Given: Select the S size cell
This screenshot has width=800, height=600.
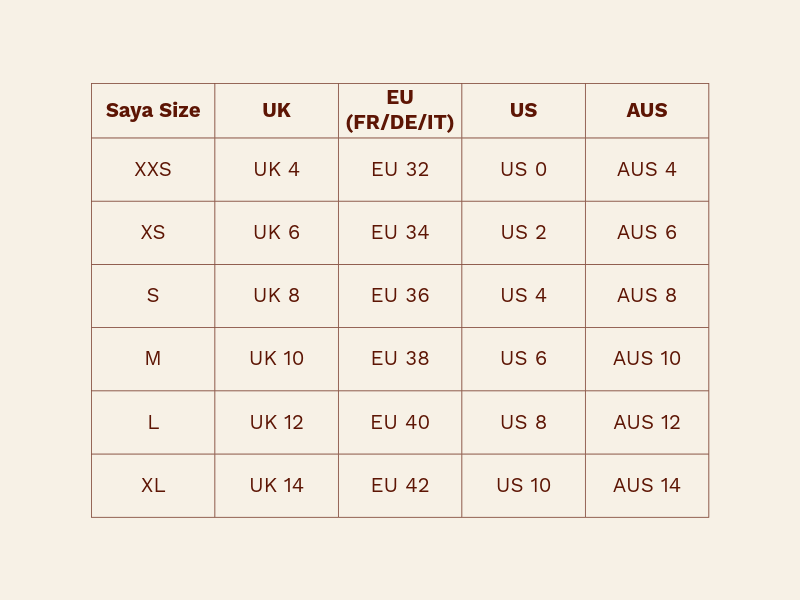Looking at the screenshot, I should [153, 295].
